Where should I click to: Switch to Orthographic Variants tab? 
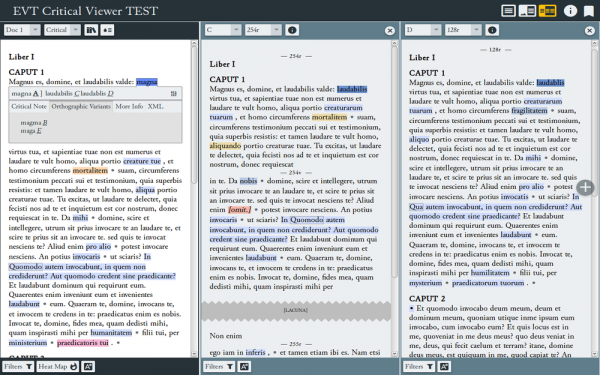(81, 106)
